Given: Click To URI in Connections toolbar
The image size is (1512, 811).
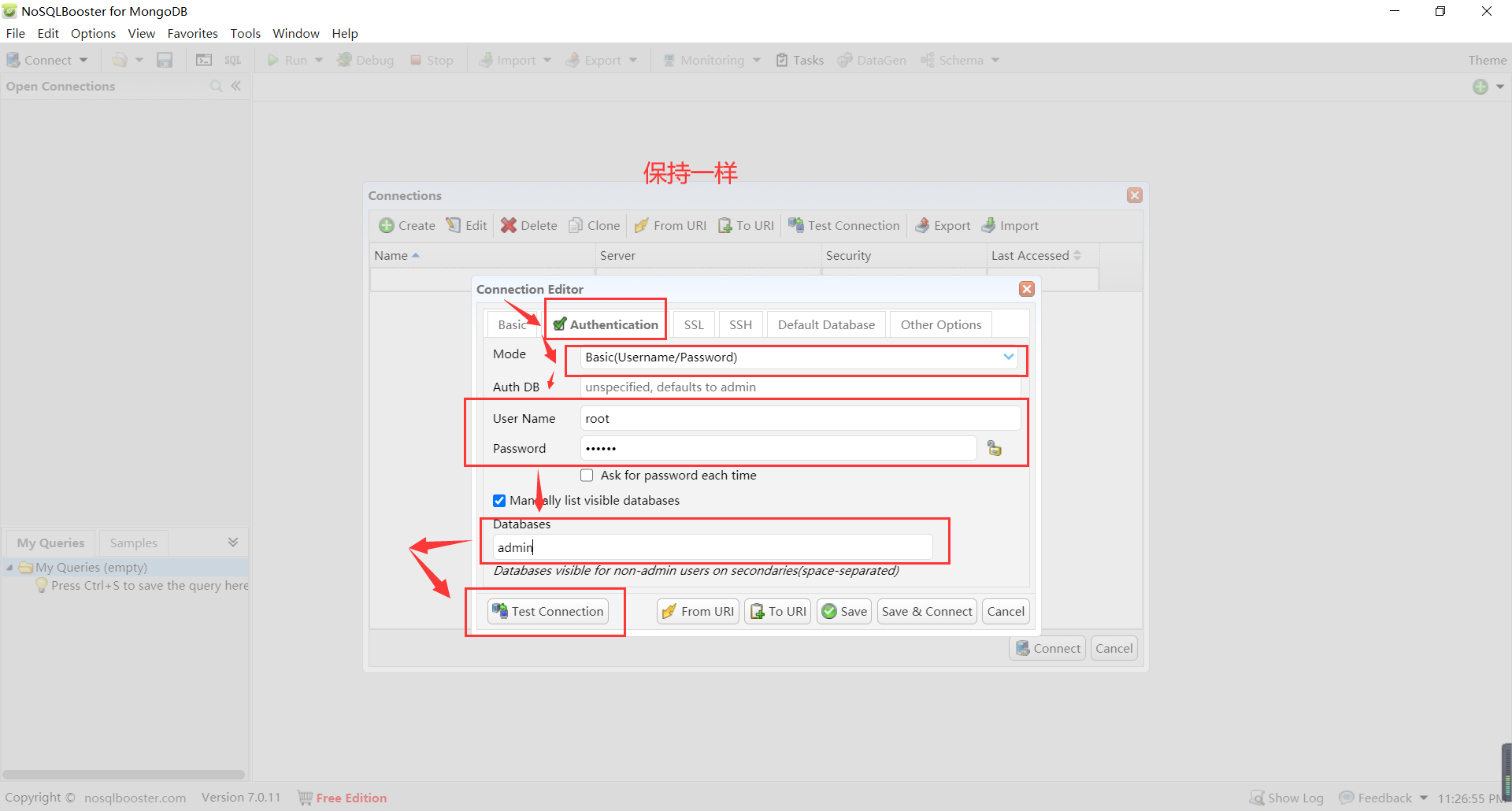Looking at the screenshot, I should click(746, 225).
